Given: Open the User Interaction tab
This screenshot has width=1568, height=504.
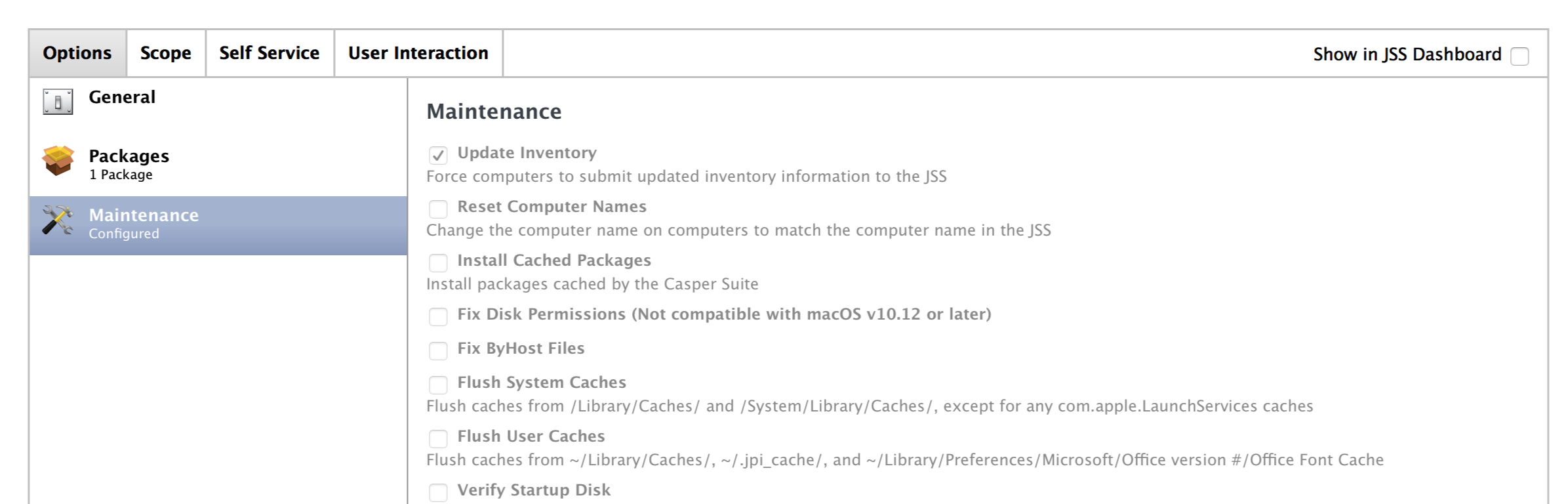Looking at the screenshot, I should click(418, 53).
